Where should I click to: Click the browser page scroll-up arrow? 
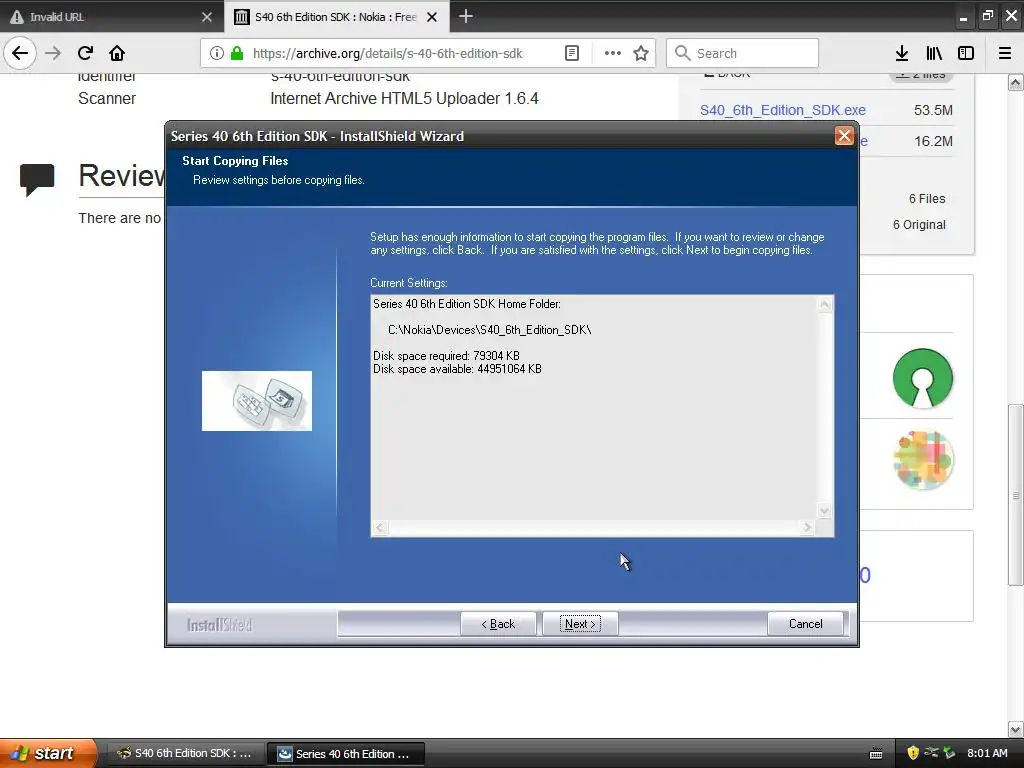[1016, 82]
